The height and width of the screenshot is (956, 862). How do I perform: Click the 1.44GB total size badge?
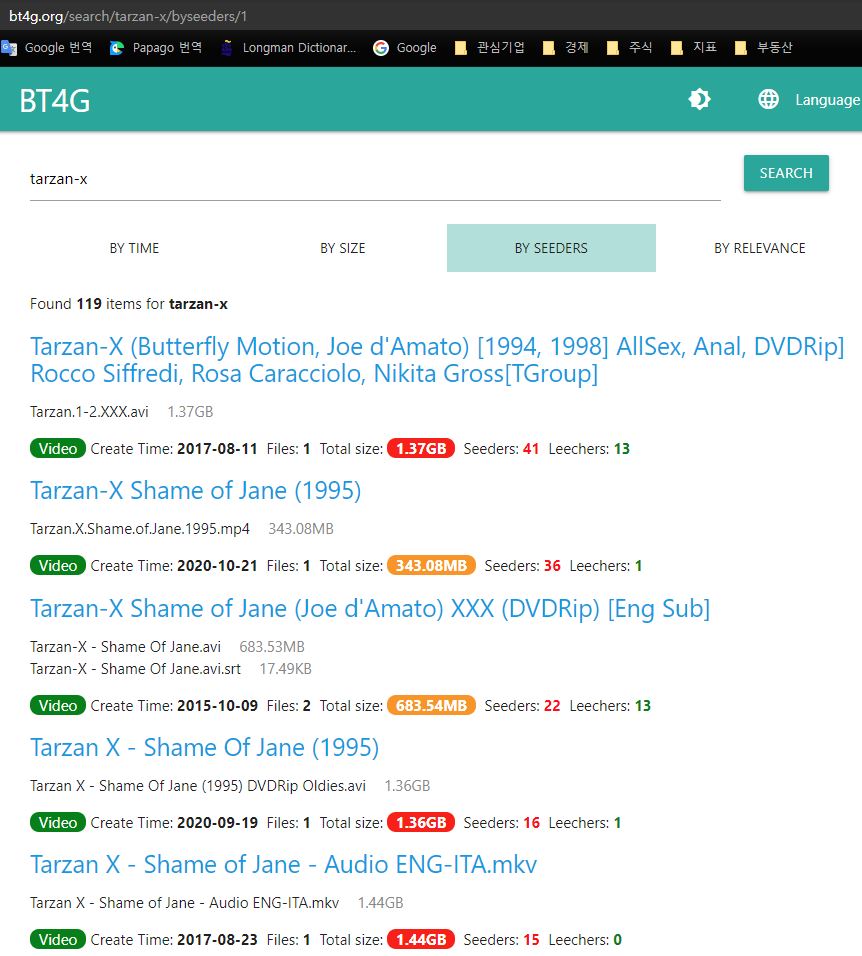(421, 940)
